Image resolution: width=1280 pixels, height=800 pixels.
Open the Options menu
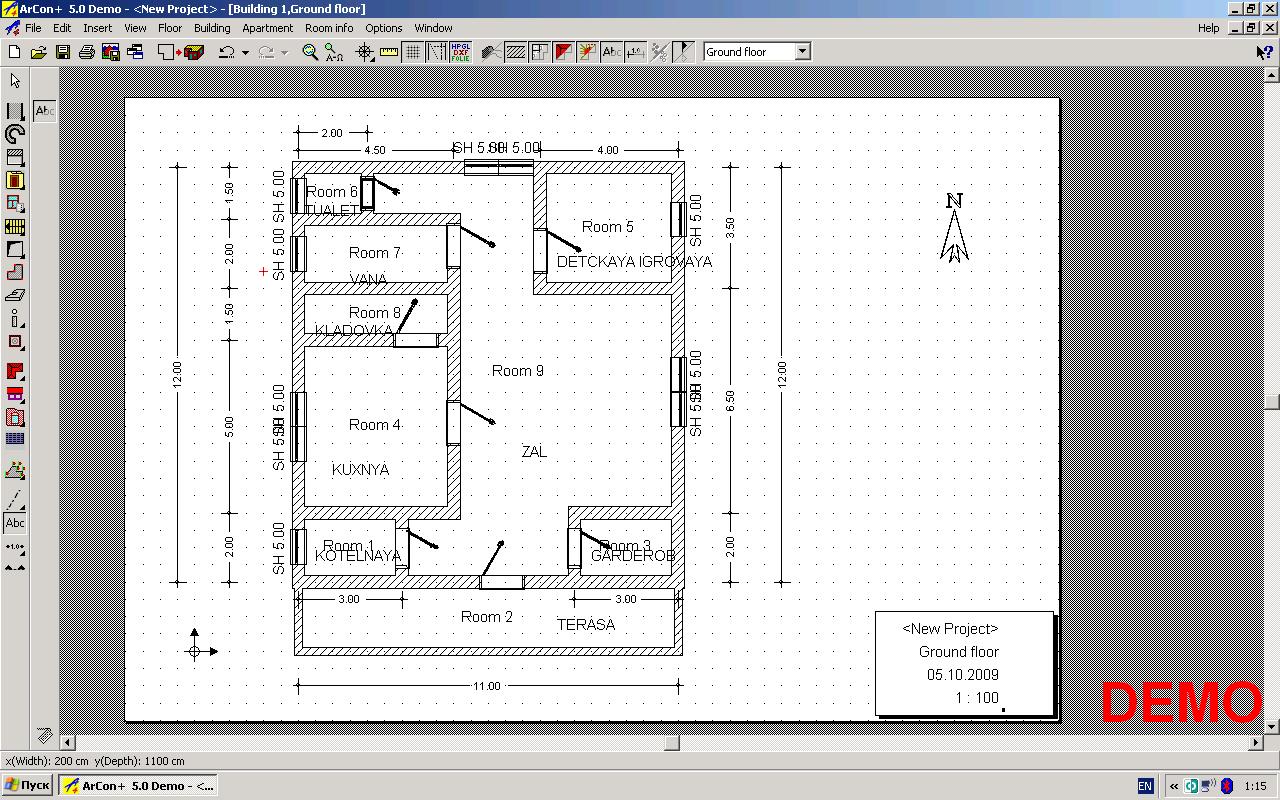click(x=383, y=28)
